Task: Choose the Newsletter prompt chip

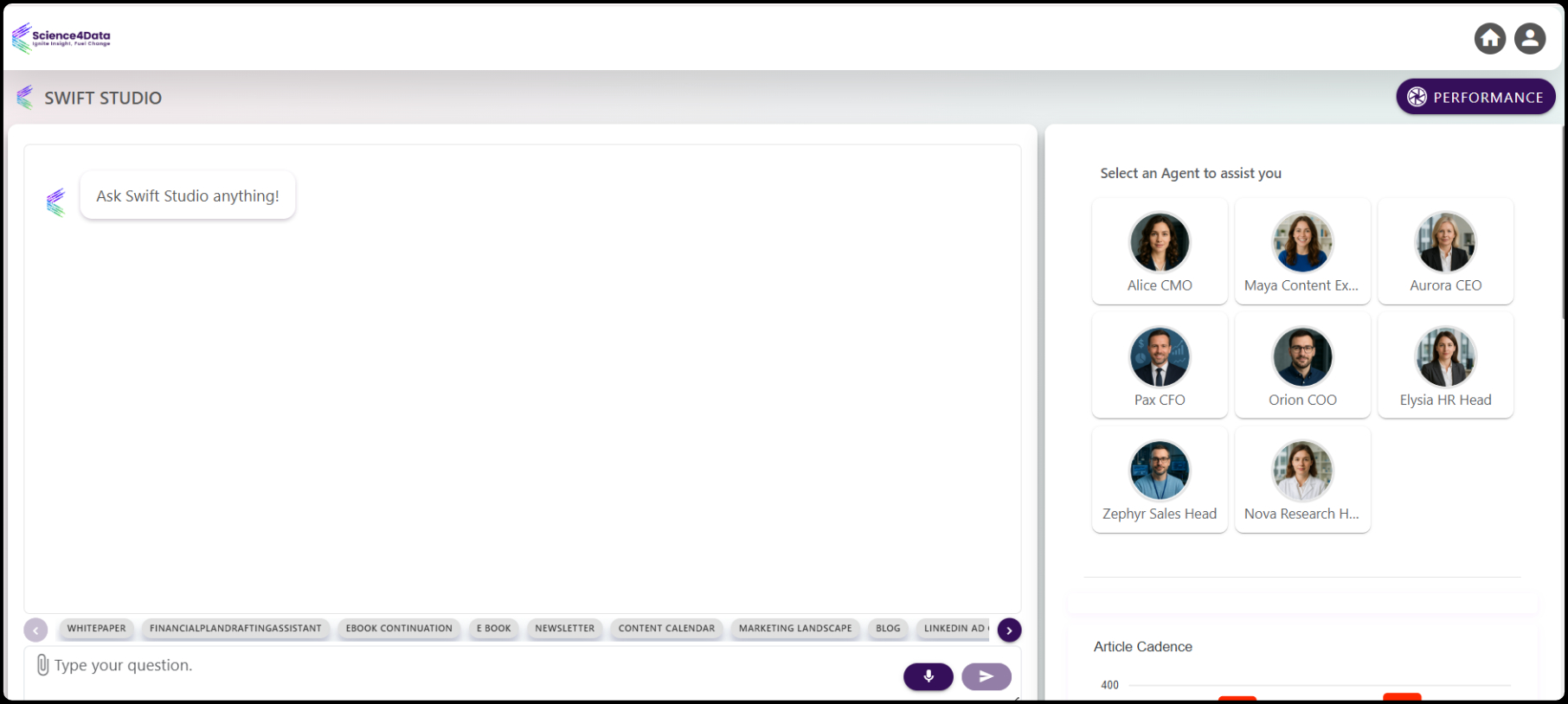Action: (x=565, y=629)
